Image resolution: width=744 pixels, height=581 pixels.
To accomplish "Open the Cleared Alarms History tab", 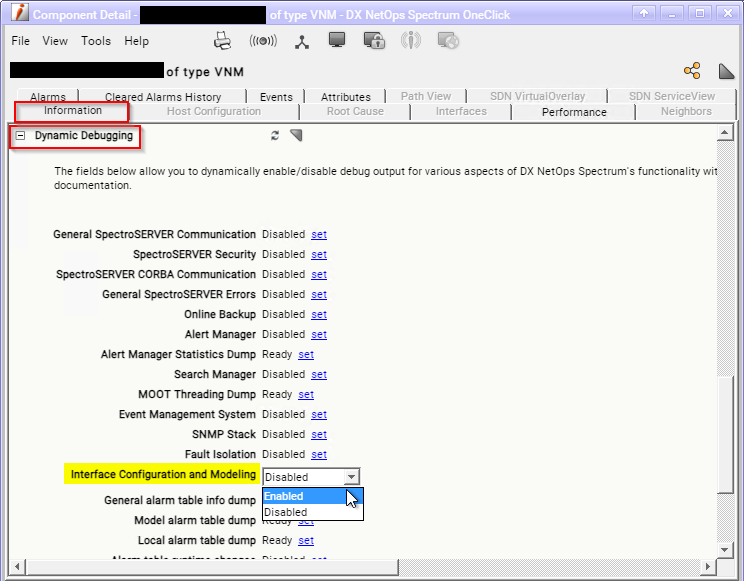I will tap(163, 97).
